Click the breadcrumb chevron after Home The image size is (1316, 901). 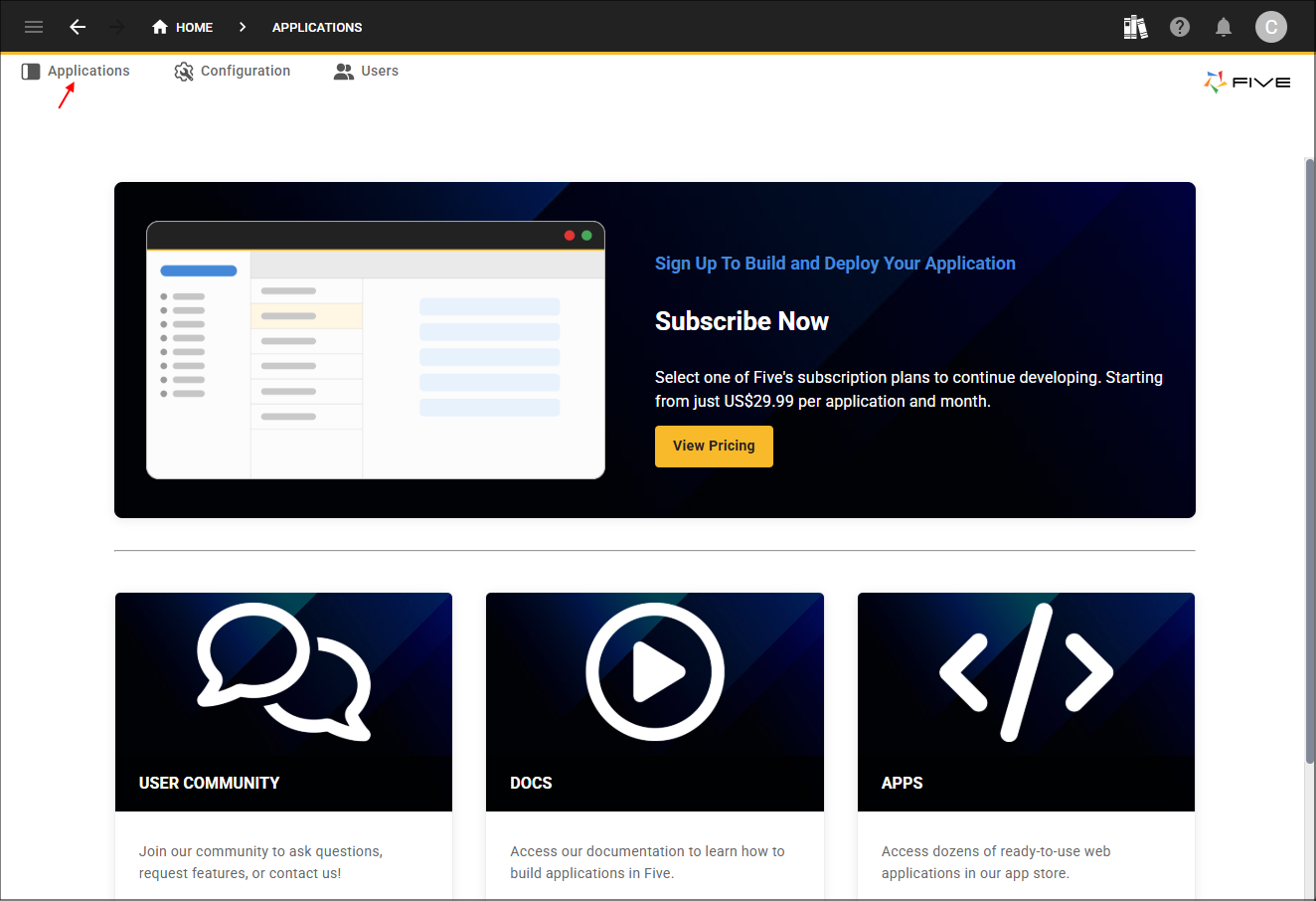[243, 27]
